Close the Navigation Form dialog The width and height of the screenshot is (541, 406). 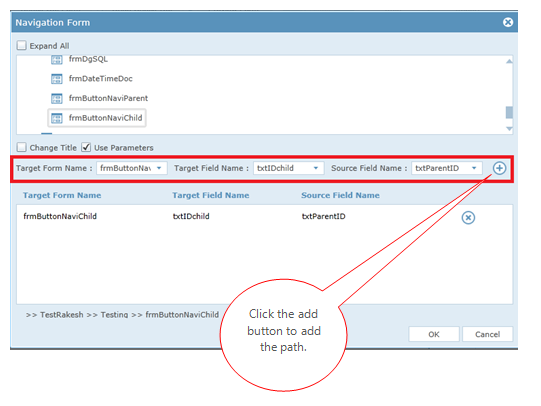(508, 22)
